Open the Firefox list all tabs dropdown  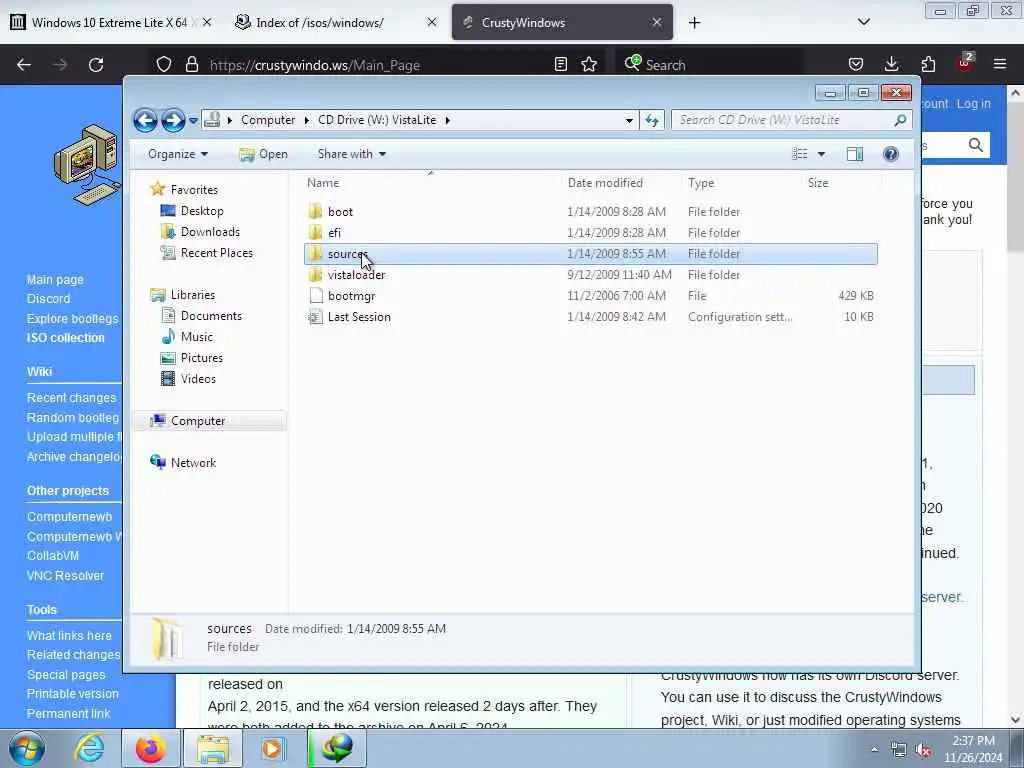(x=863, y=22)
